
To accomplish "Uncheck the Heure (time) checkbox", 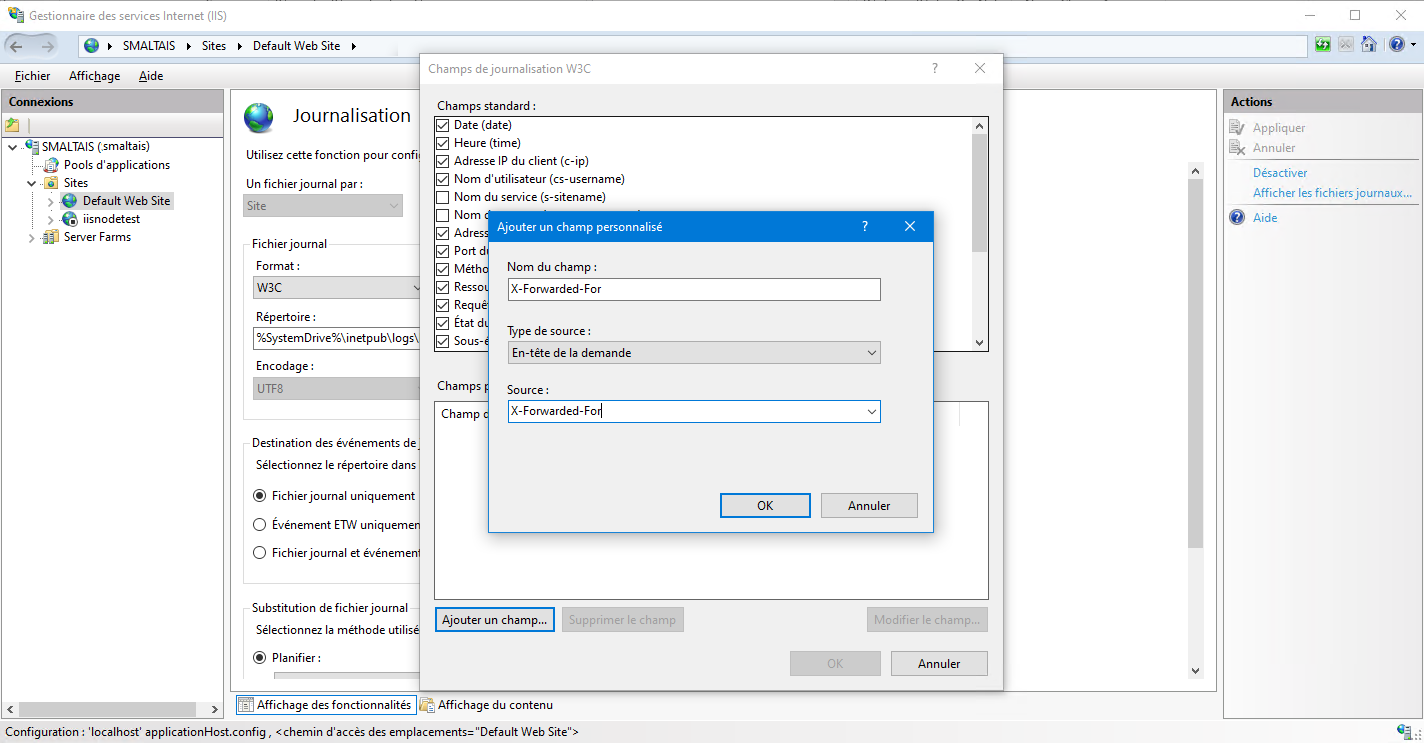I will 443,143.
